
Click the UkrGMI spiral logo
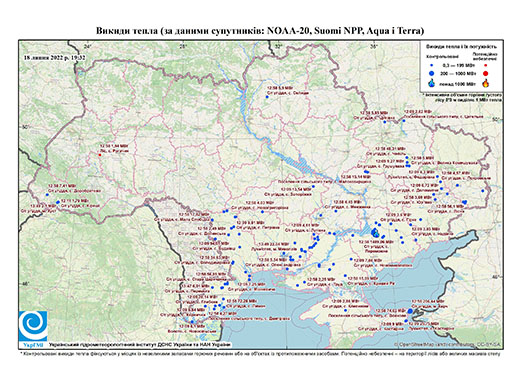[33, 326]
